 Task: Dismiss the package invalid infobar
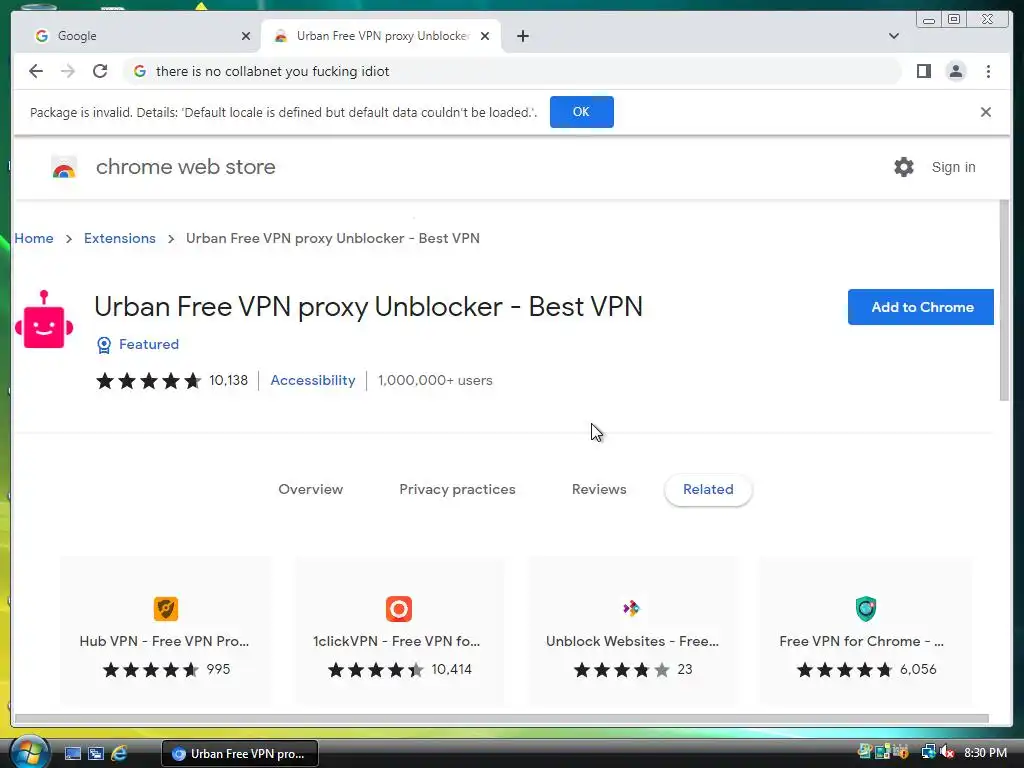(985, 112)
